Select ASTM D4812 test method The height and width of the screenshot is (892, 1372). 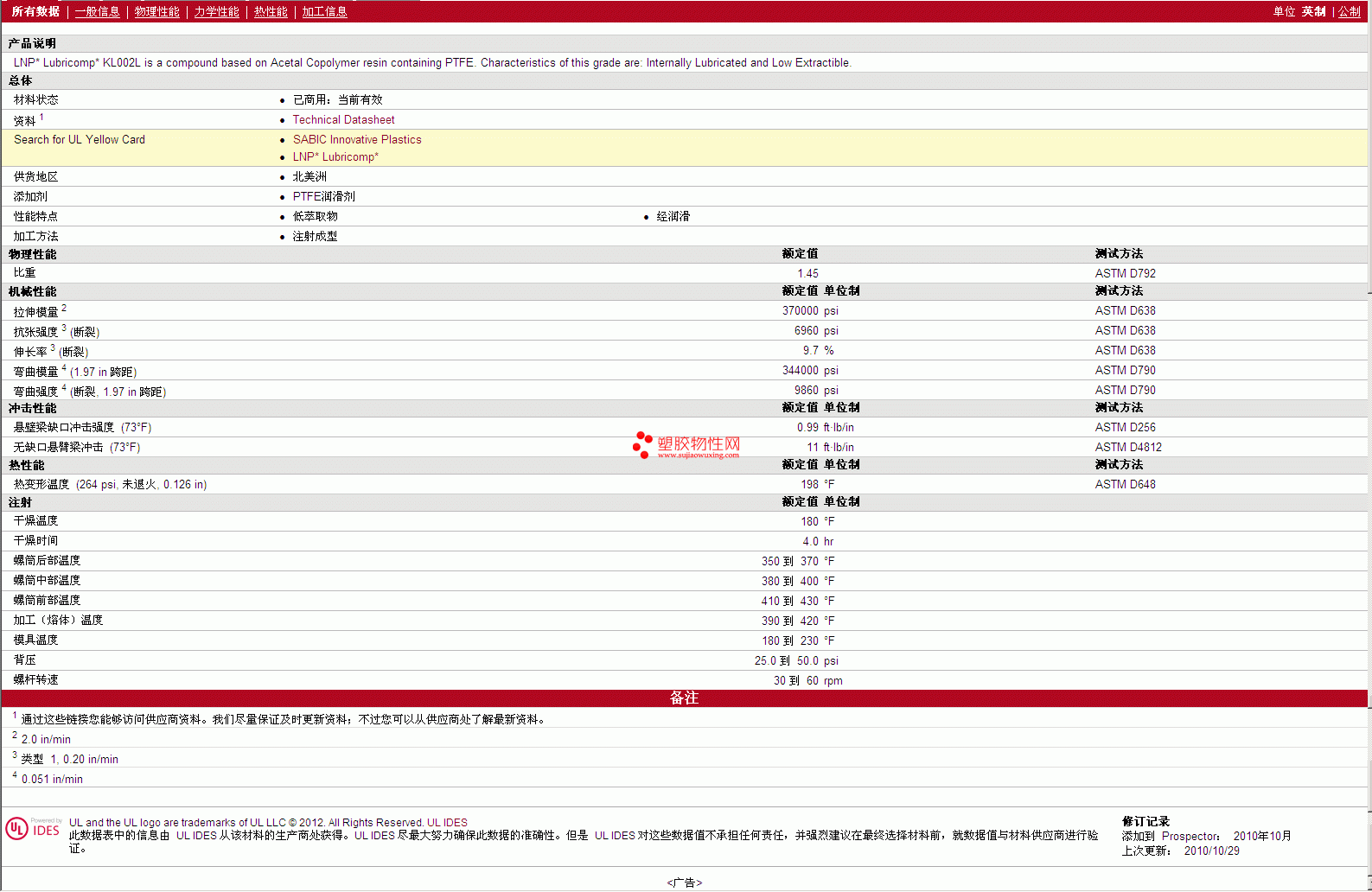[x=1128, y=448]
